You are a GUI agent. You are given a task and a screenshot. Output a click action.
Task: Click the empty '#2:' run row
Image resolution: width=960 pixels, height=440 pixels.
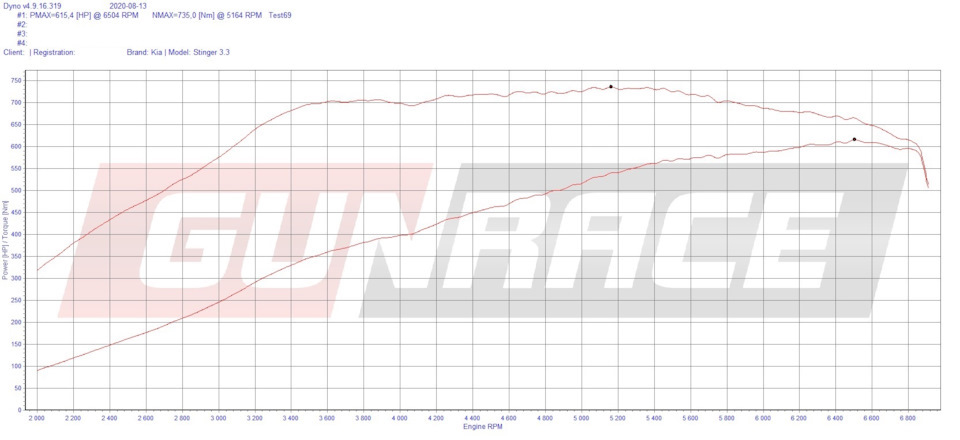coord(22,24)
